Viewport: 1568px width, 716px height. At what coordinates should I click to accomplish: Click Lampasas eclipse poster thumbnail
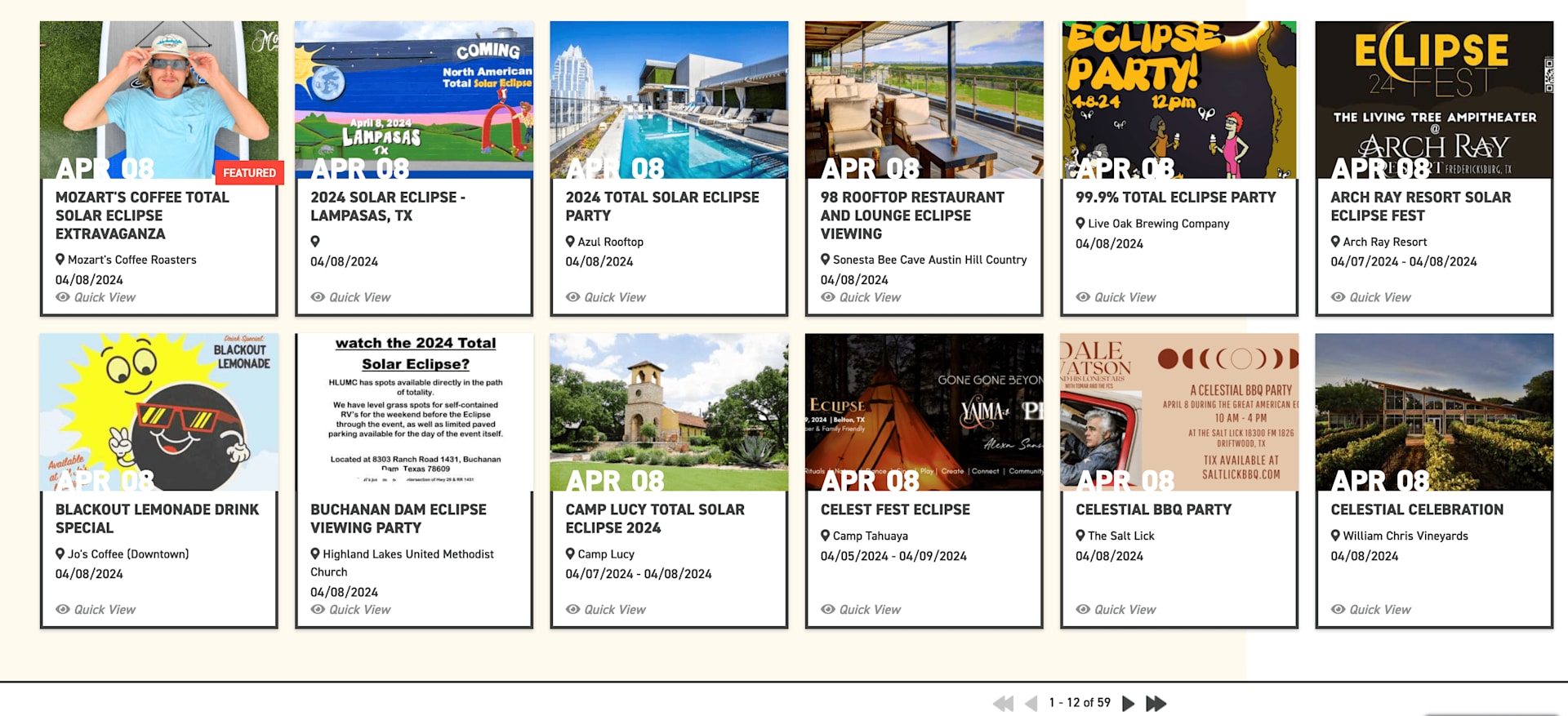tap(414, 100)
